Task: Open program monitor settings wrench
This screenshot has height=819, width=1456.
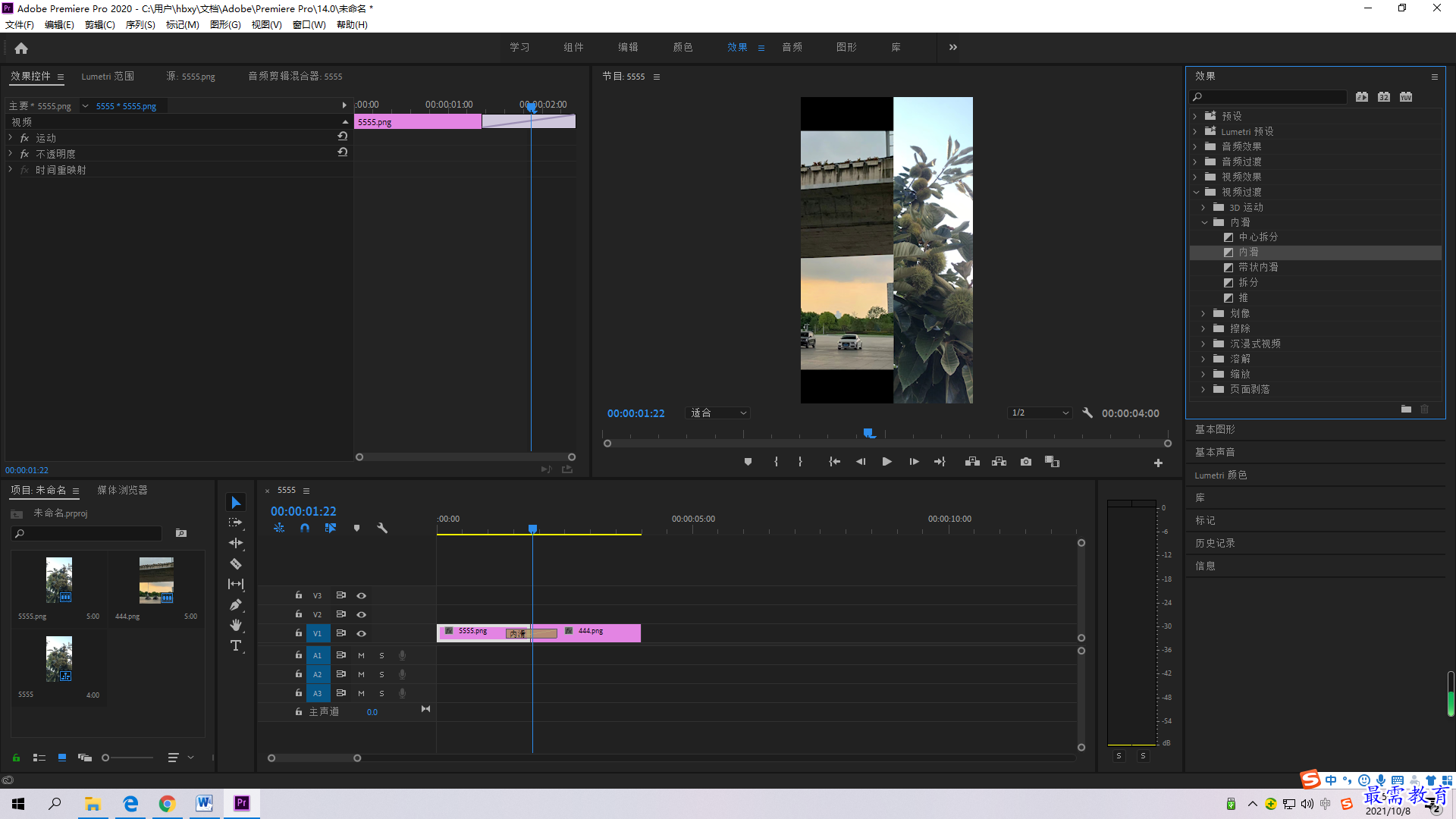Action: [x=1087, y=413]
